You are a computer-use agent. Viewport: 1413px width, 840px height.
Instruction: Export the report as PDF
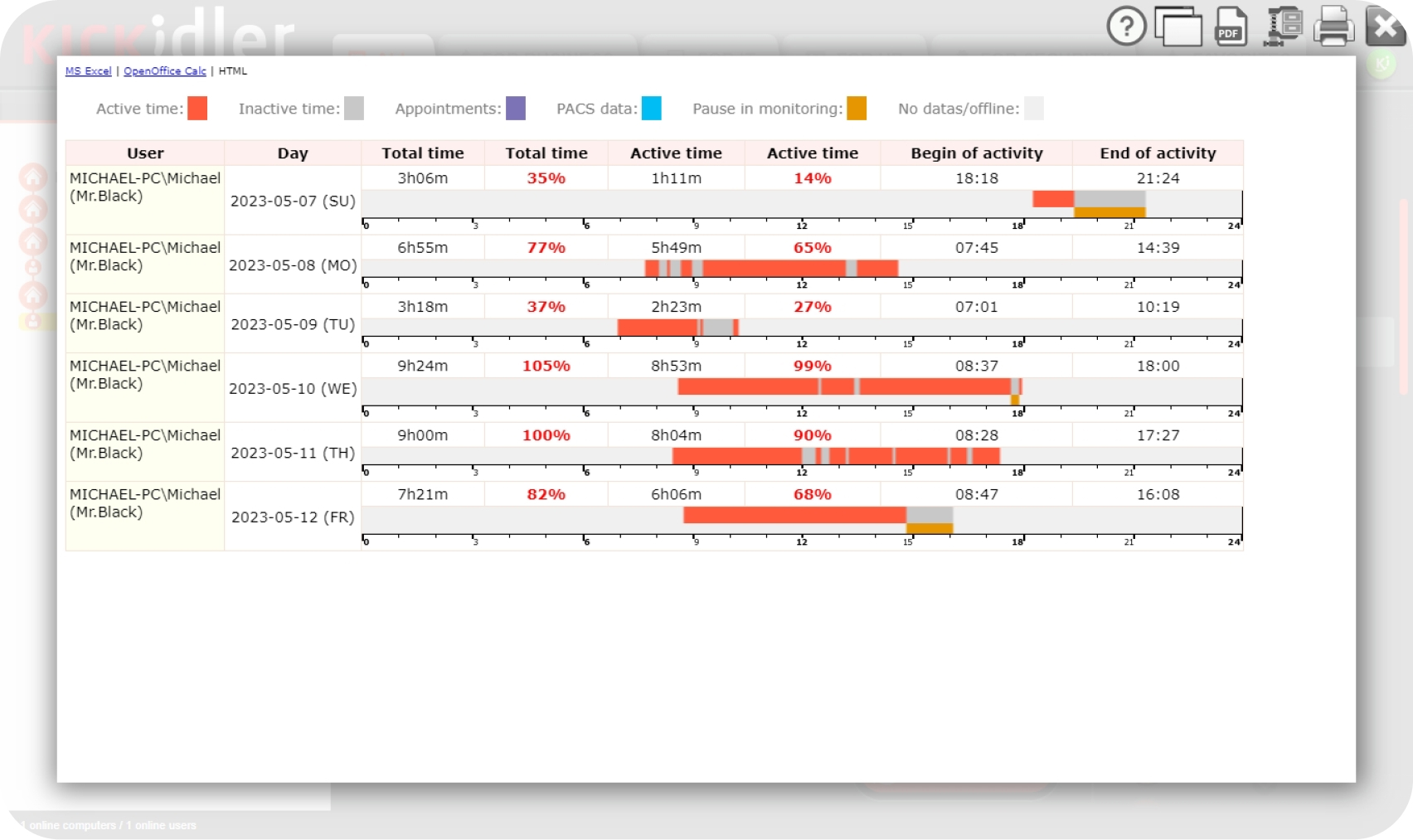coord(1231,27)
